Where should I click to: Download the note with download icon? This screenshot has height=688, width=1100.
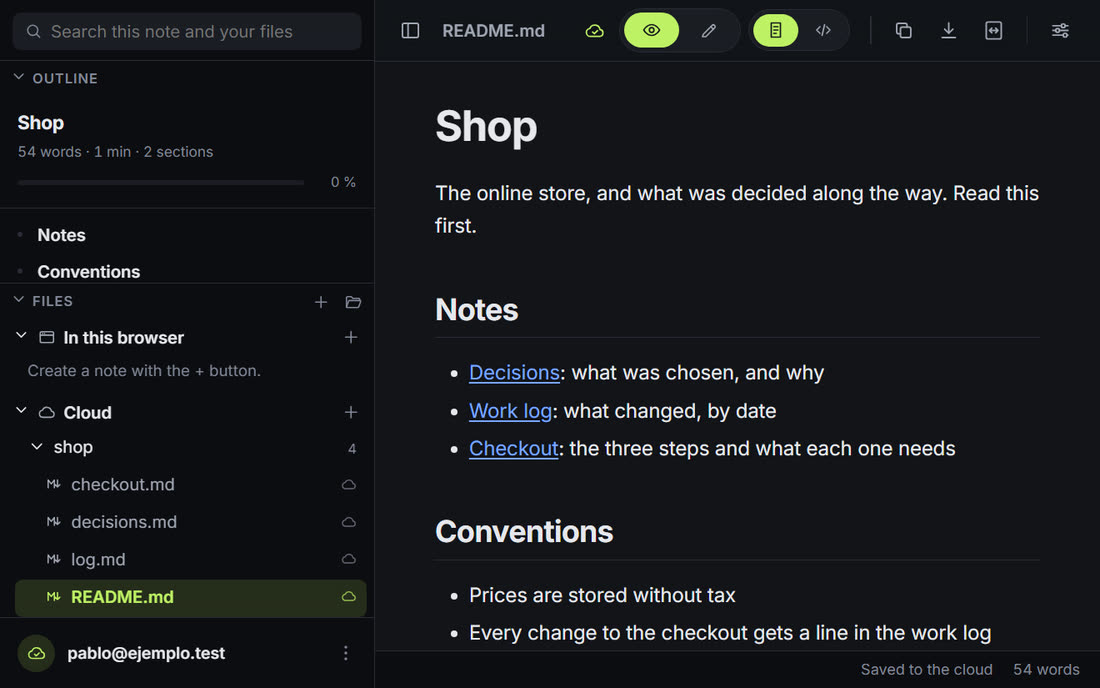point(948,31)
